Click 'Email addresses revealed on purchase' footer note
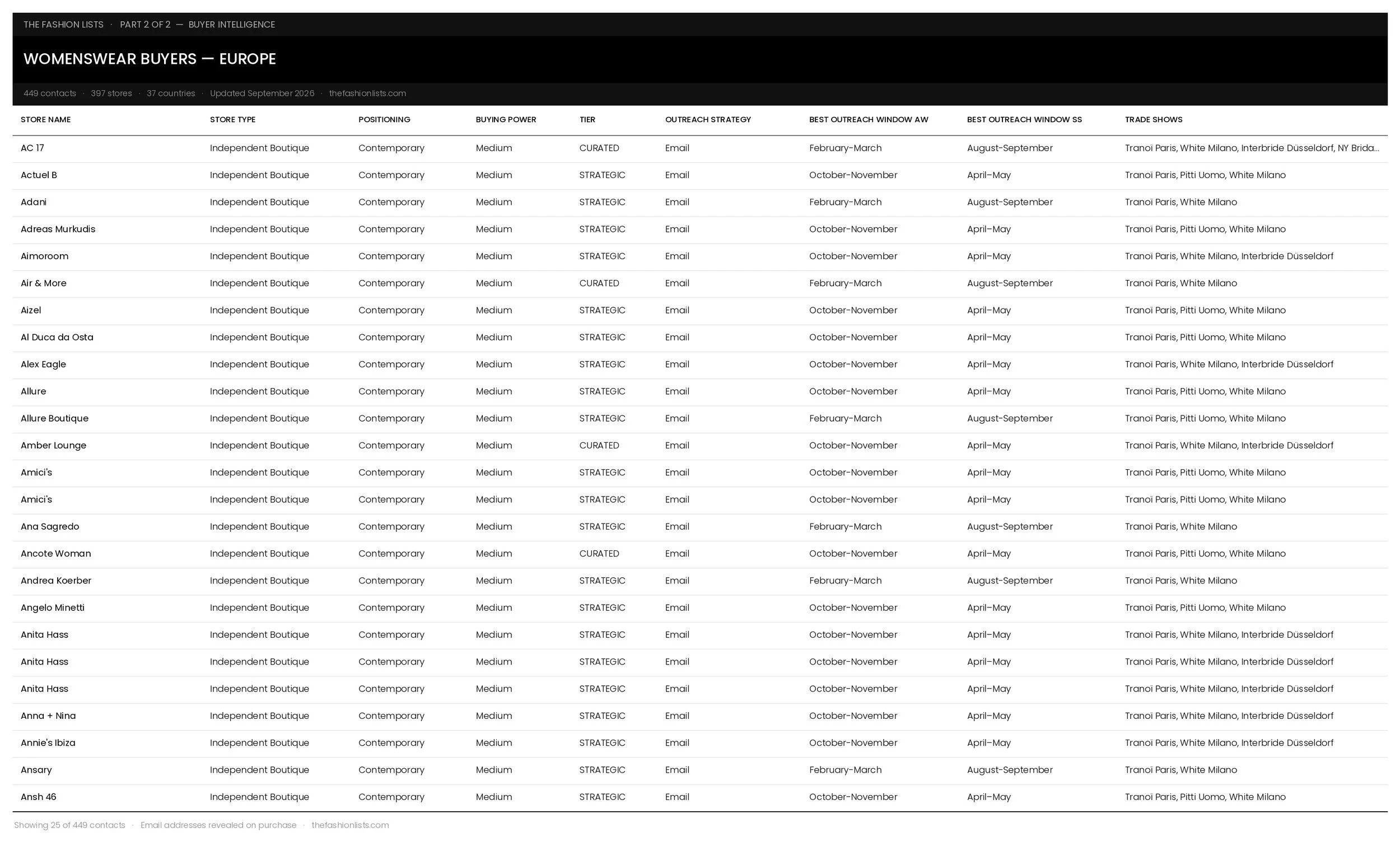This screenshot has width=1400, height=851. [x=218, y=825]
